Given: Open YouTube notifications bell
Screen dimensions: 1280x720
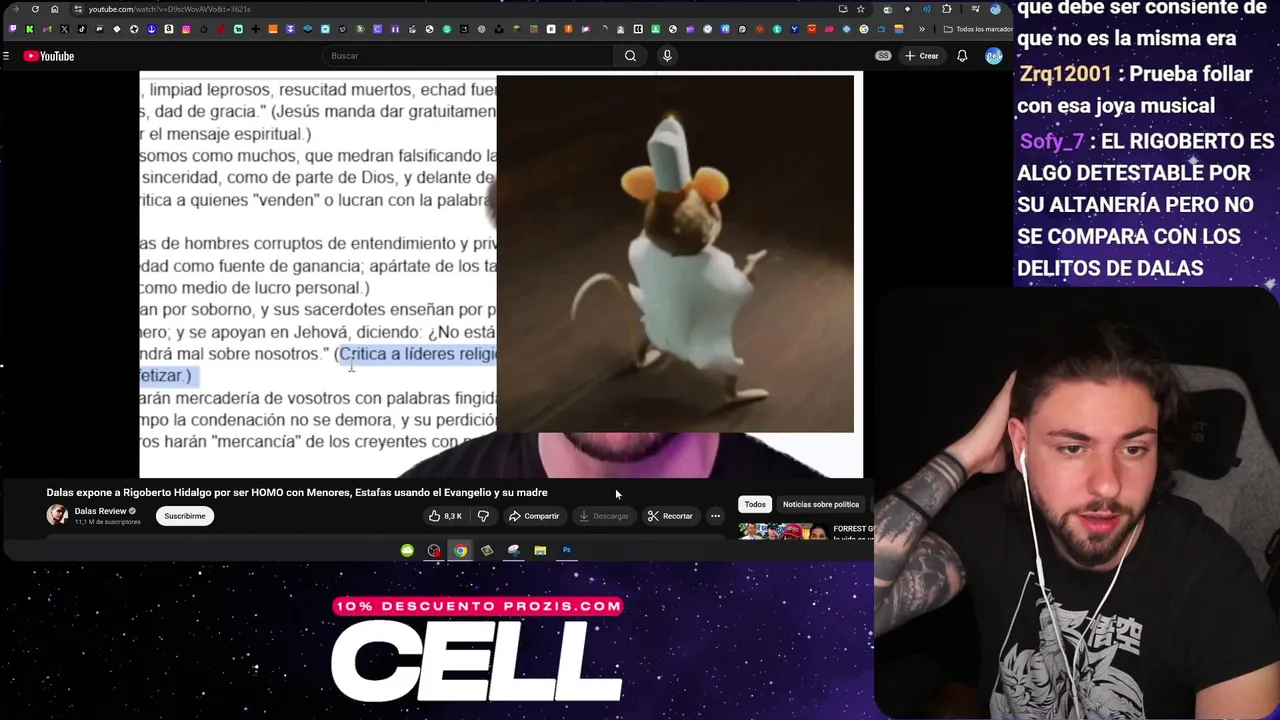Looking at the screenshot, I should [962, 56].
